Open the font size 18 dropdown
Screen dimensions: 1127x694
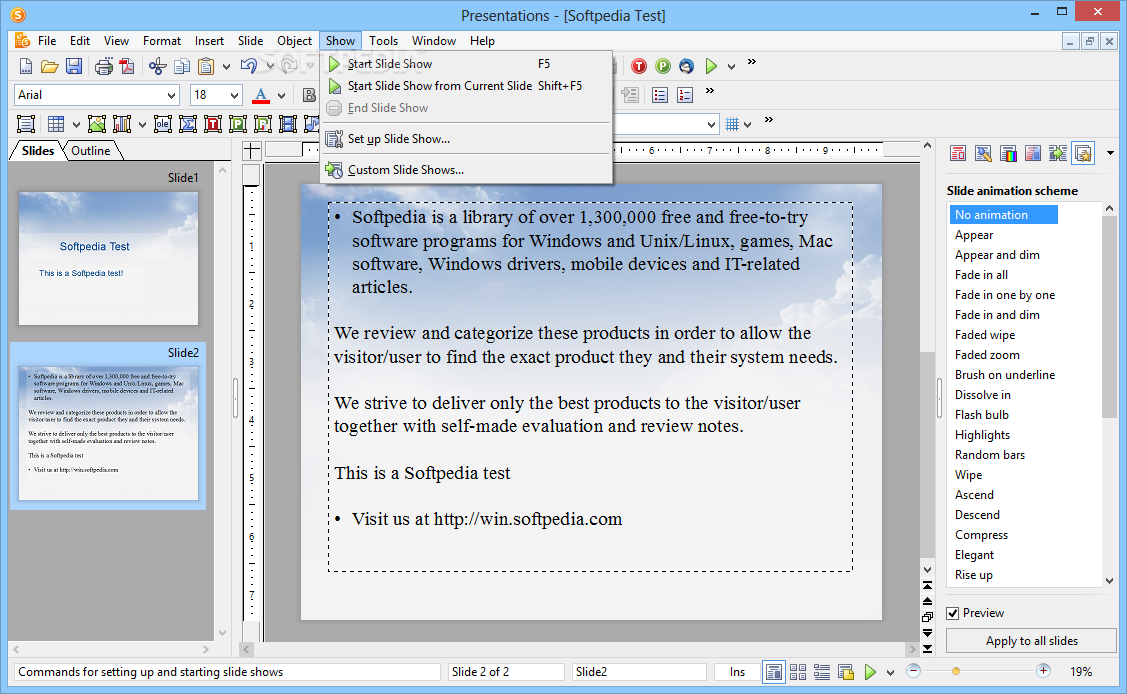234,96
